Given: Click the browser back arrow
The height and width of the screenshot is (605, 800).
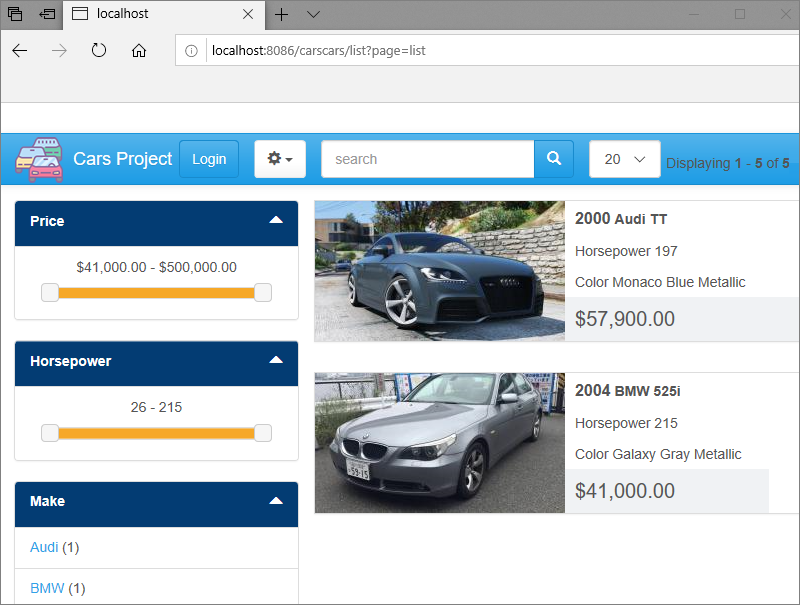Looking at the screenshot, I should point(20,51).
